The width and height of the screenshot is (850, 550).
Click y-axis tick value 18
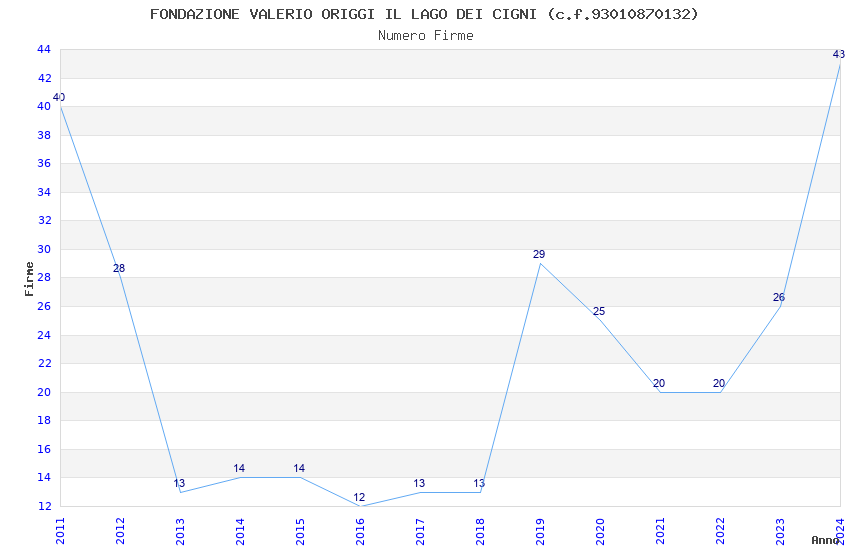44,420
